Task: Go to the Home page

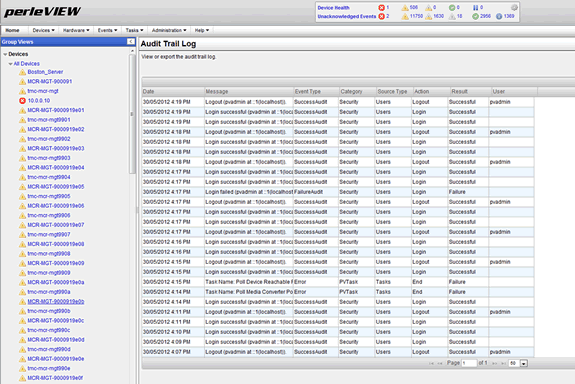Action: point(12,30)
